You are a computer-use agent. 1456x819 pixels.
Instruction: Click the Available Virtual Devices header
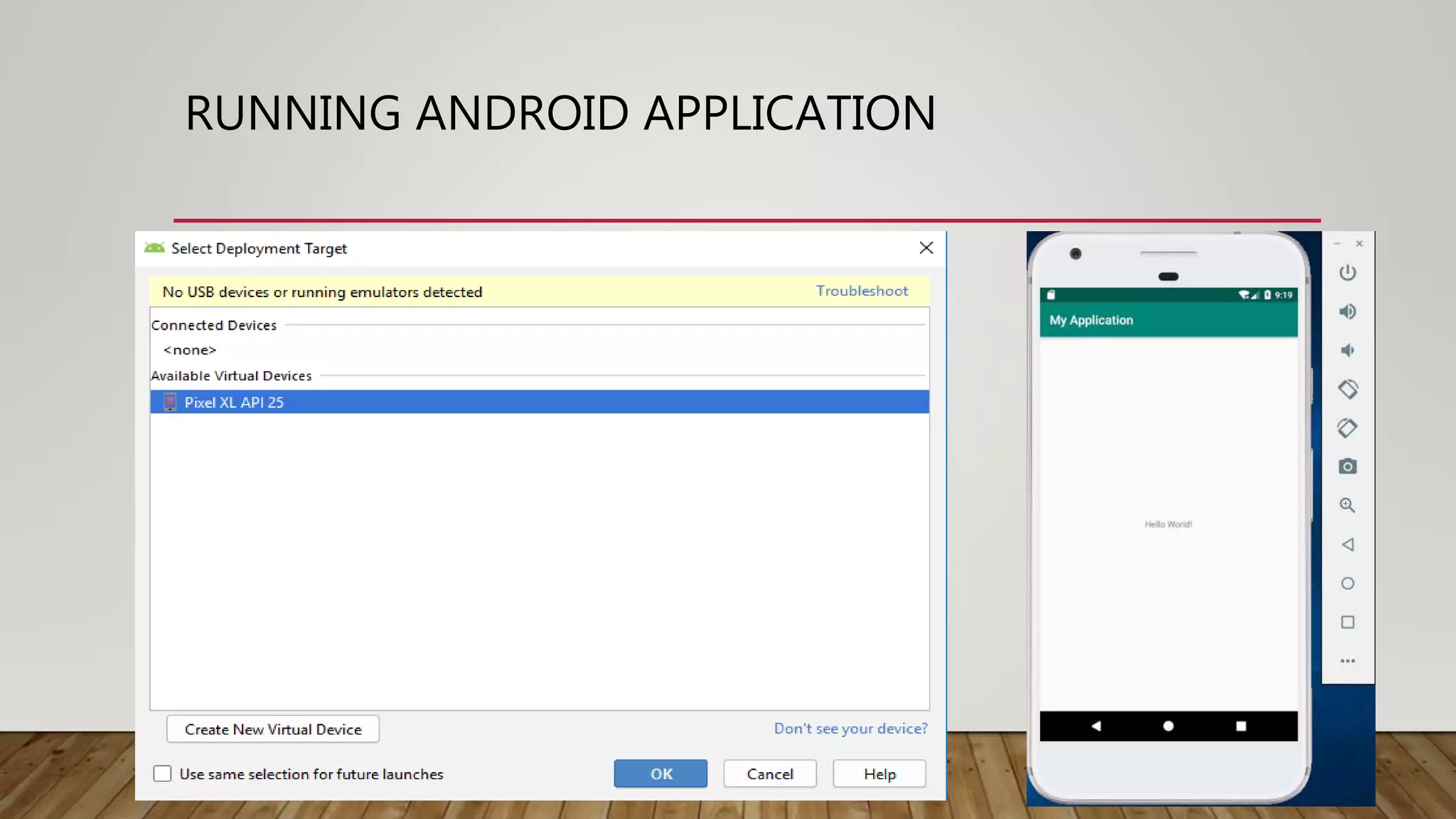tap(231, 375)
